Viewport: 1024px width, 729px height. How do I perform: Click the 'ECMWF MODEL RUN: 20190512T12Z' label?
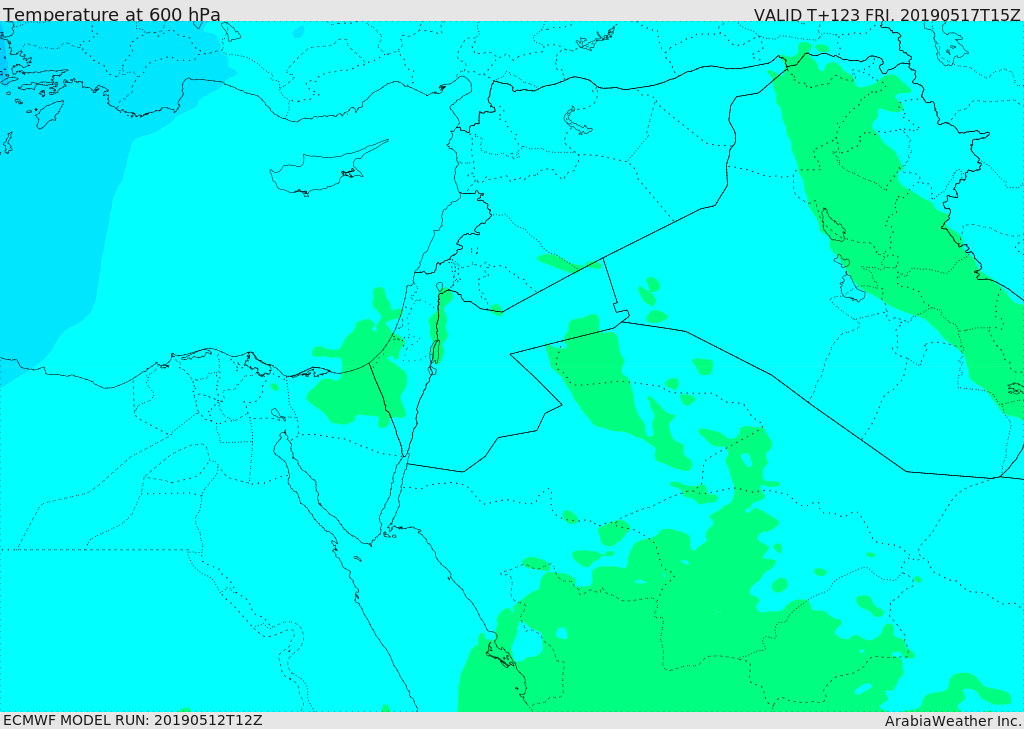(x=133, y=720)
